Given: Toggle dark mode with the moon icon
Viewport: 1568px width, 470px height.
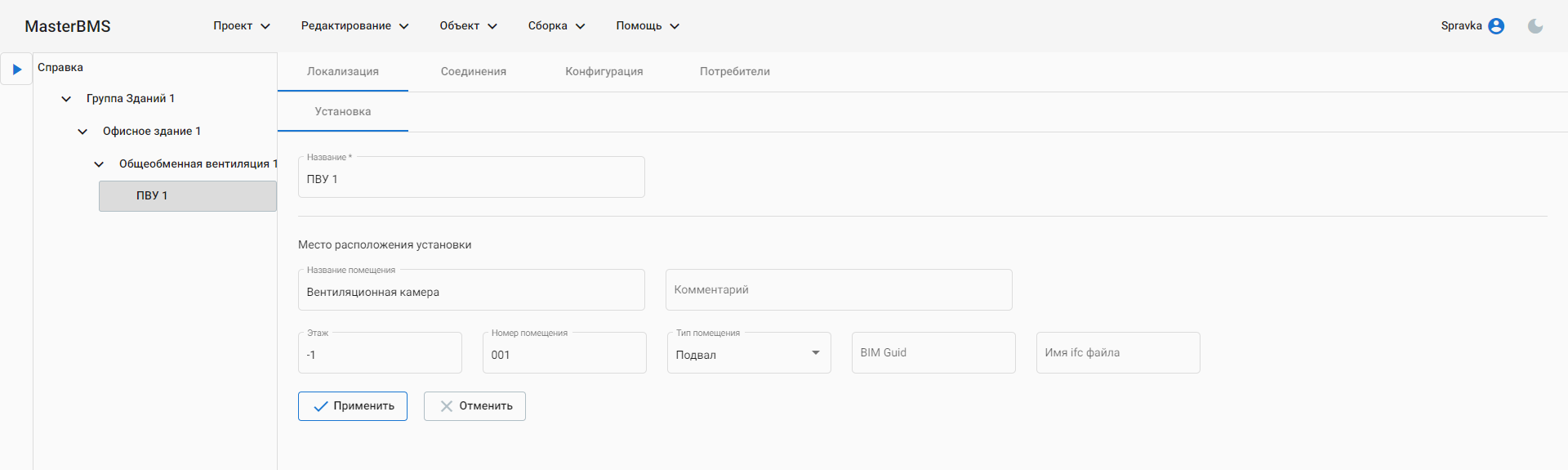Looking at the screenshot, I should coord(1535,26).
